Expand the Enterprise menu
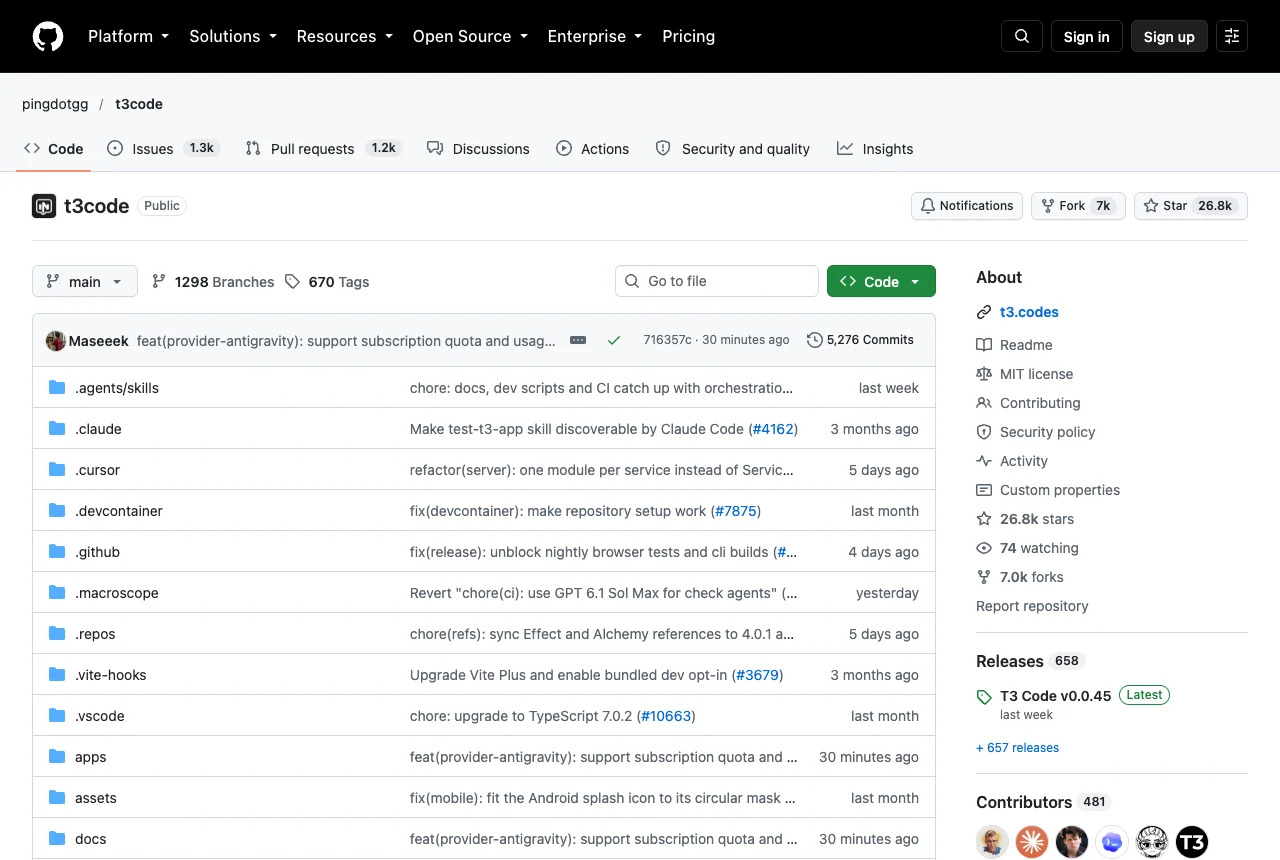The width and height of the screenshot is (1280, 860). point(594,36)
